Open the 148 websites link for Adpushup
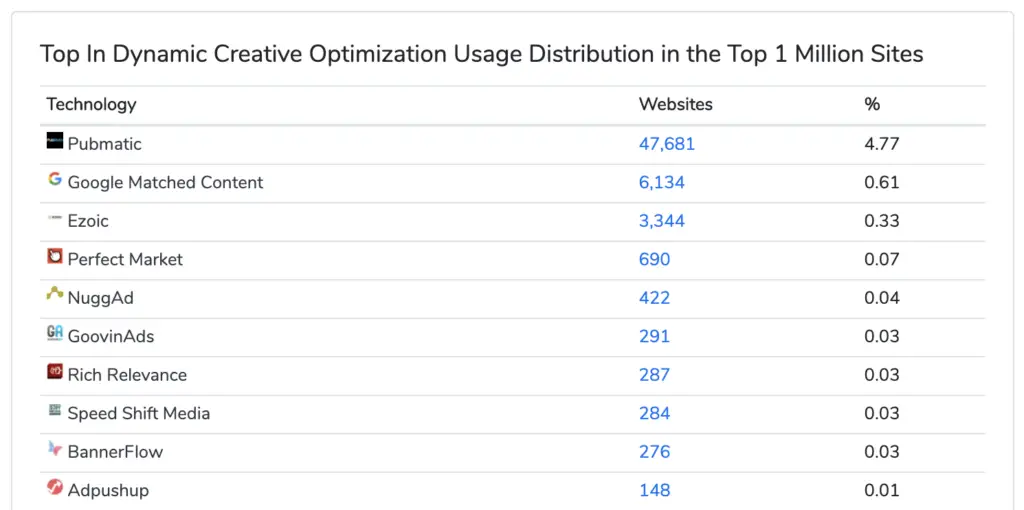 [654, 490]
